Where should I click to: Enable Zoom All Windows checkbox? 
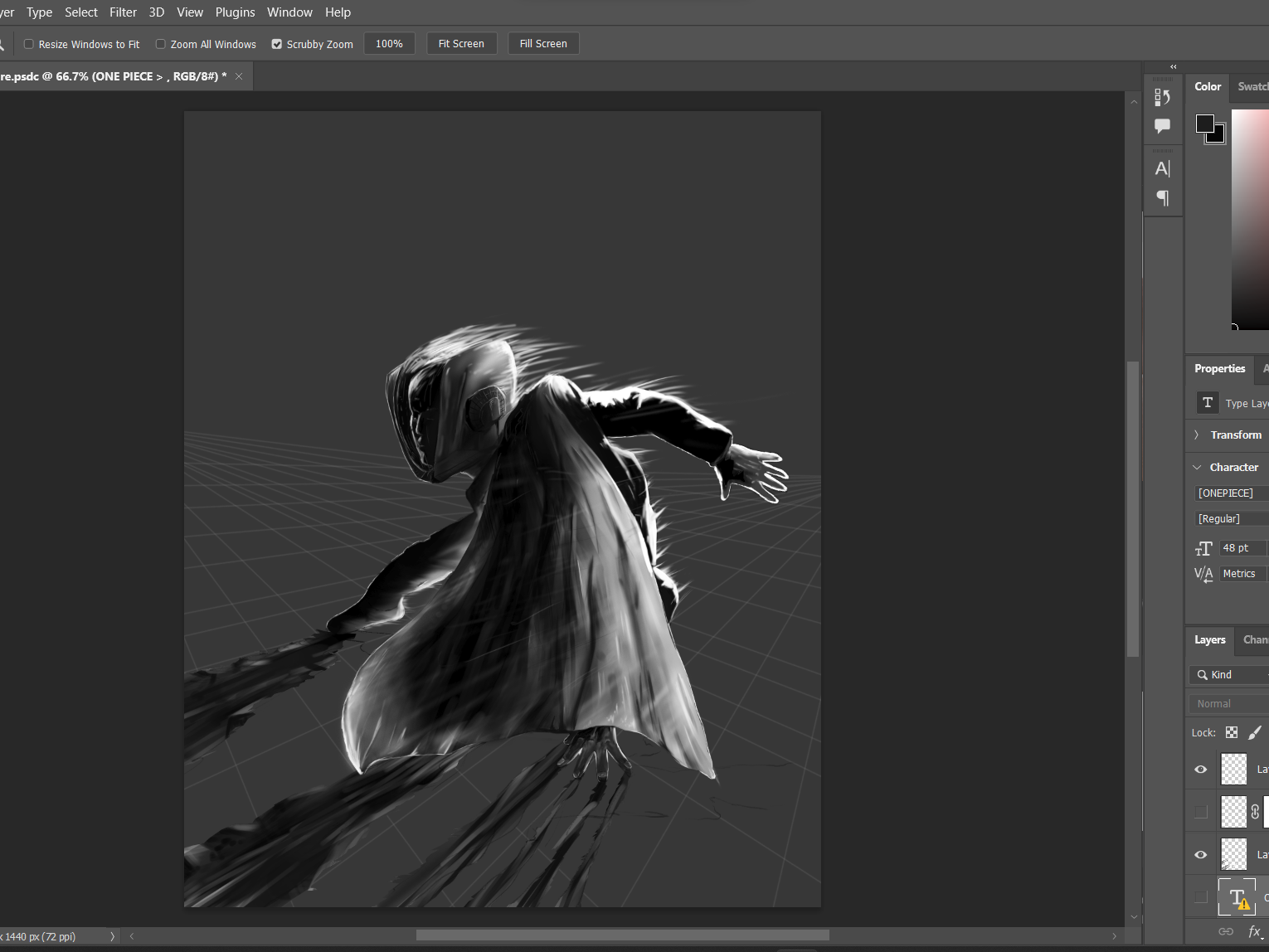tap(161, 44)
